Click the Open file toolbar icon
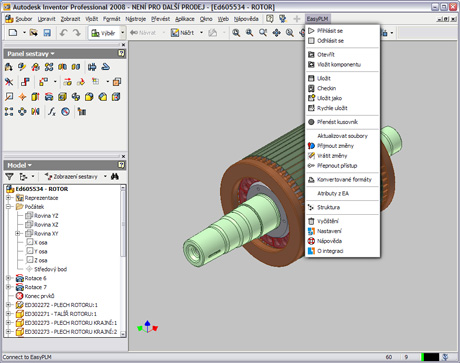 [33, 33]
